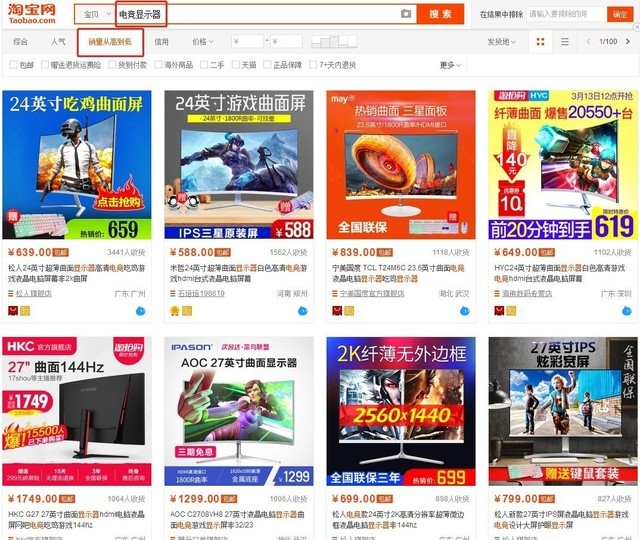
Task: Tick the 7+天内退货 checkbox
Action: [x=313, y=64]
